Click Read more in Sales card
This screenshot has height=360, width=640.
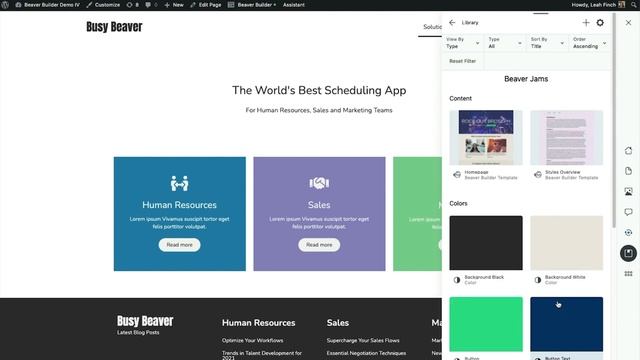[x=319, y=245]
